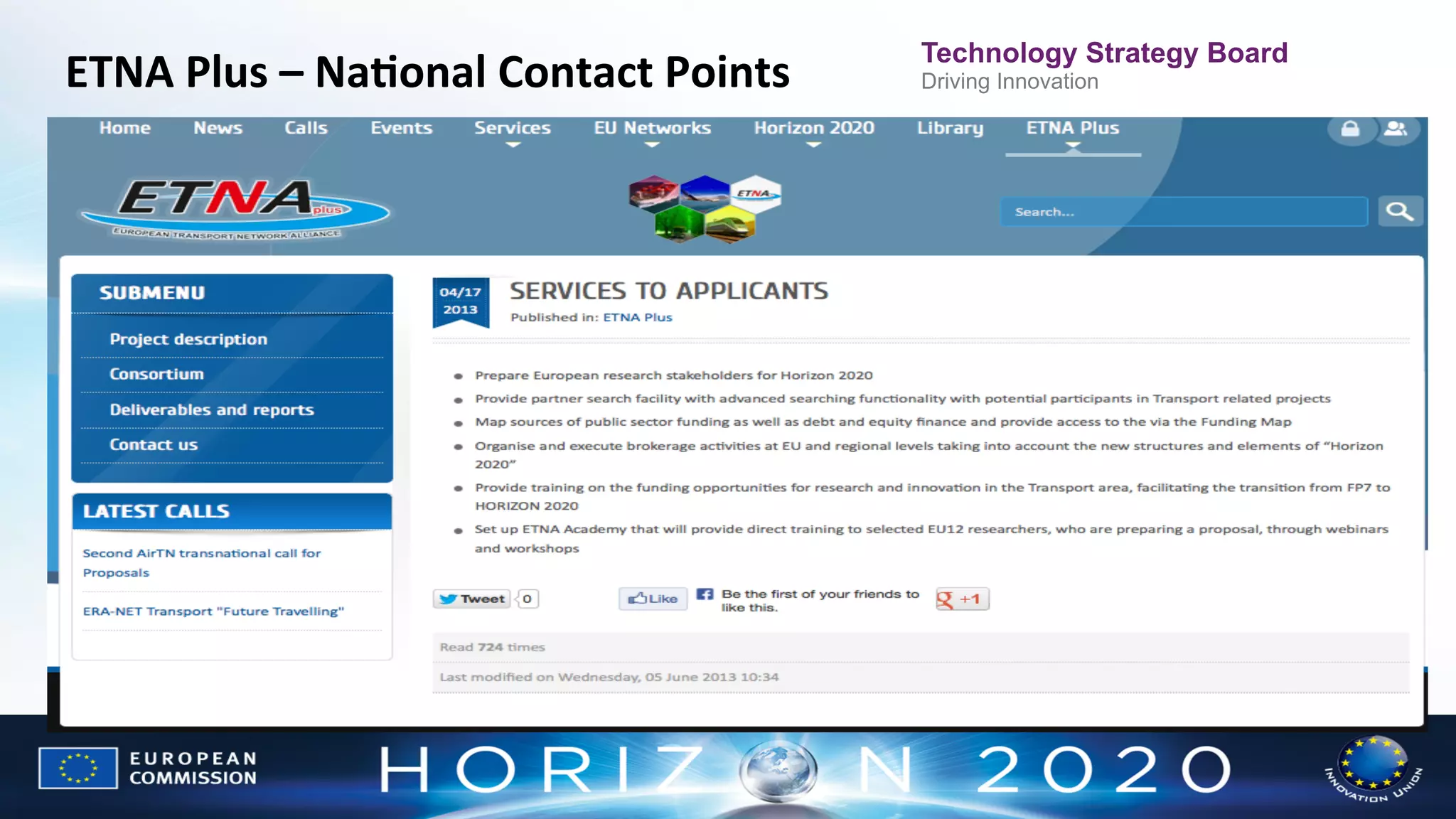Select the Horizon 2020 menu label
Viewport: 1456px width, 819px height.
pyautogui.click(x=814, y=128)
